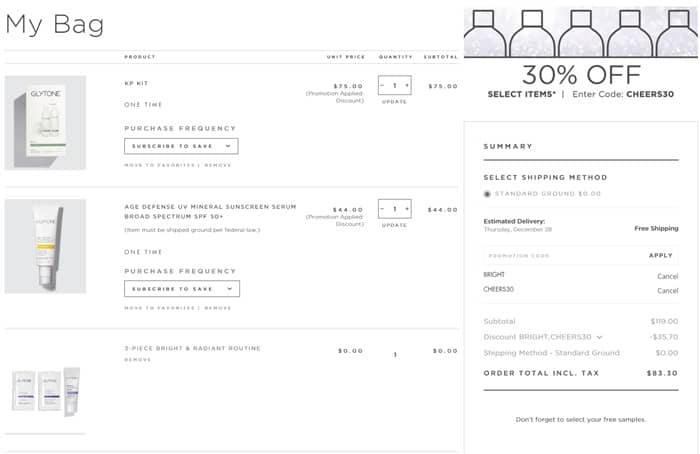
Task: Cancel the BRIGHT promotion code
Action: (667, 275)
